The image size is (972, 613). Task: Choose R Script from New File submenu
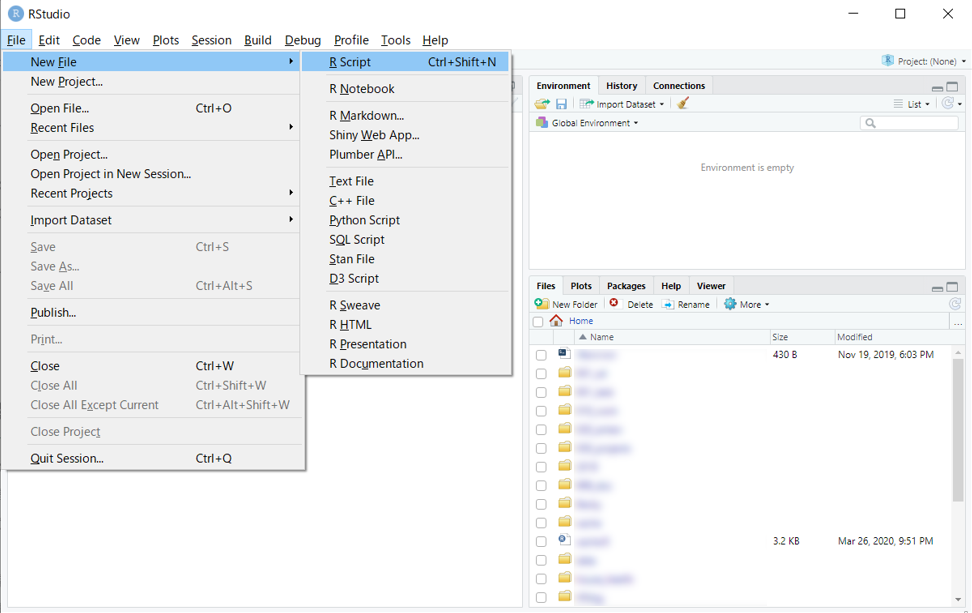click(x=405, y=62)
